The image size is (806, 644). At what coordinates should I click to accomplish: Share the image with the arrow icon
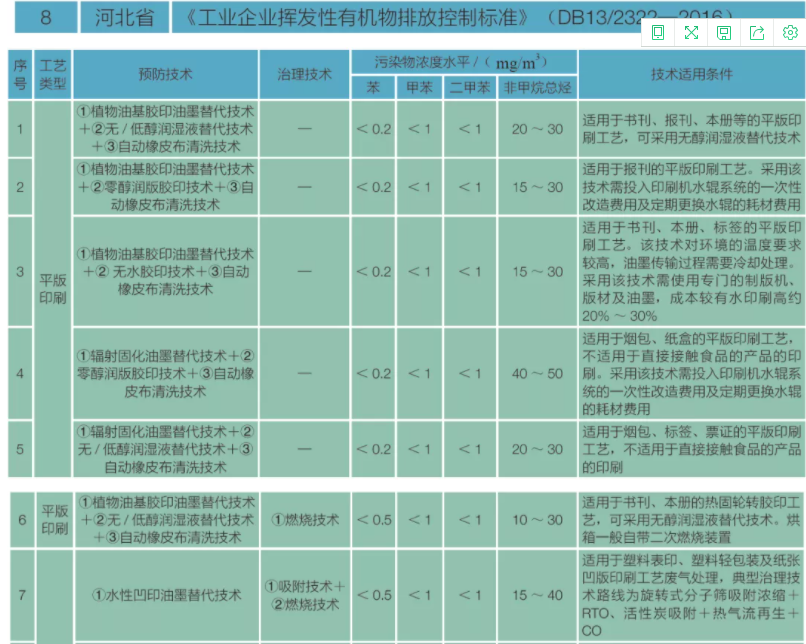pyautogui.click(x=757, y=33)
